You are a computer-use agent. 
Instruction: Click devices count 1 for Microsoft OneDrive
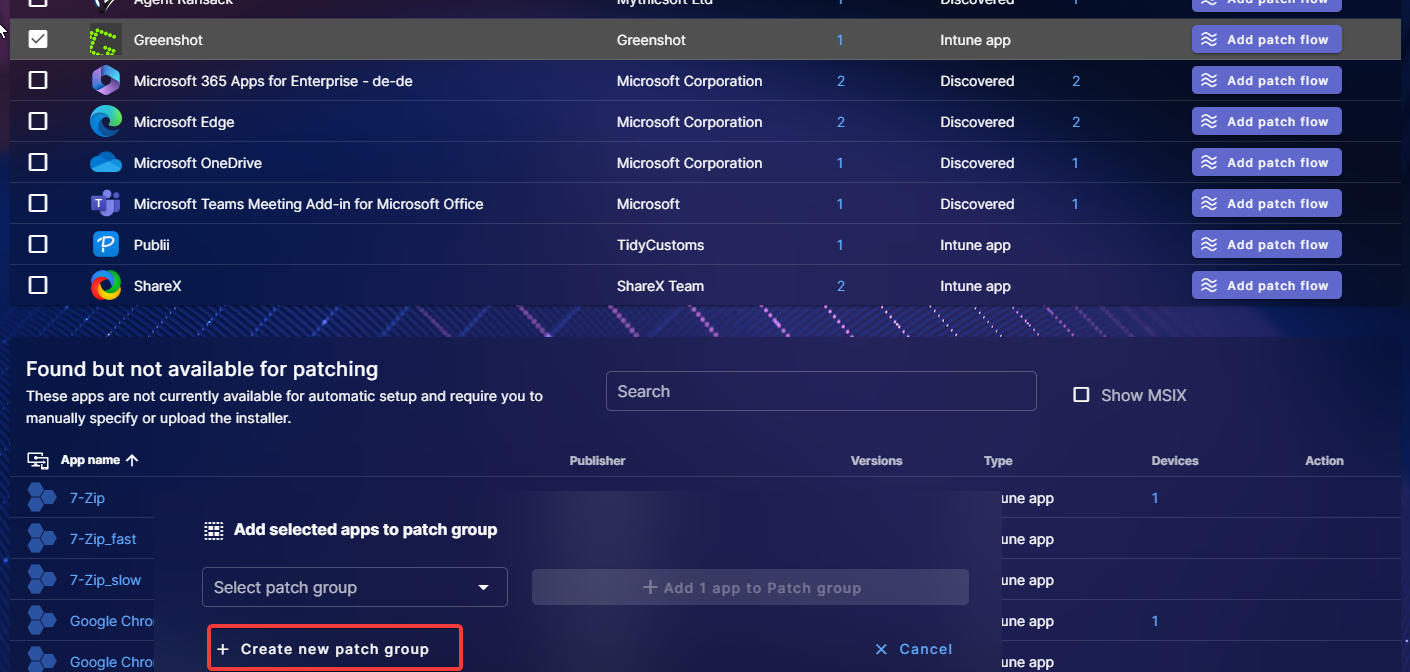tap(1075, 163)
